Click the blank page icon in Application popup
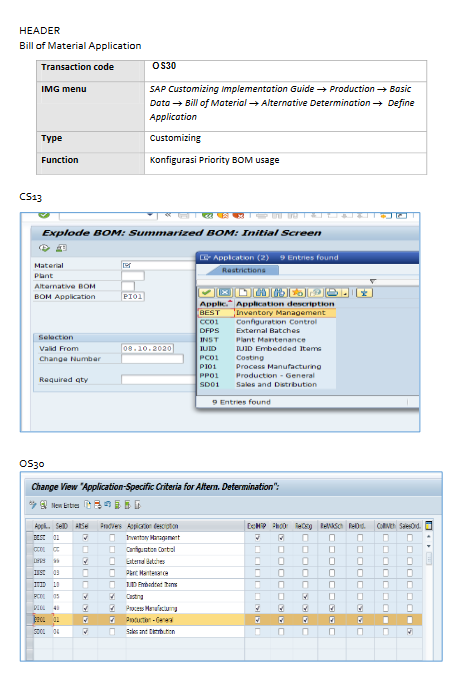This screenshot has width=468, height=674. [x=243, y=293]
